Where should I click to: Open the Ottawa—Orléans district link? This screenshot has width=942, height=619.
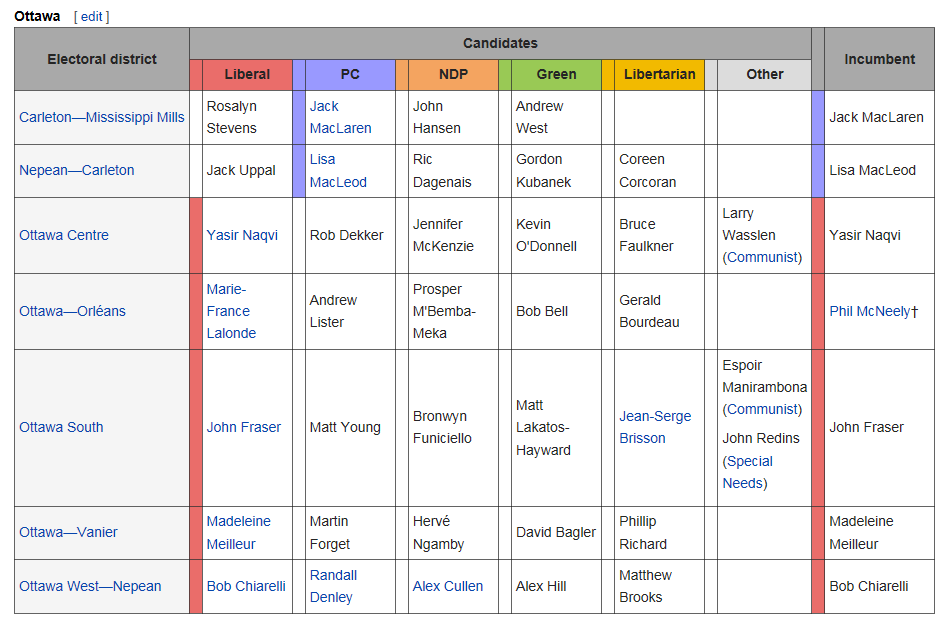pos(72,311)
